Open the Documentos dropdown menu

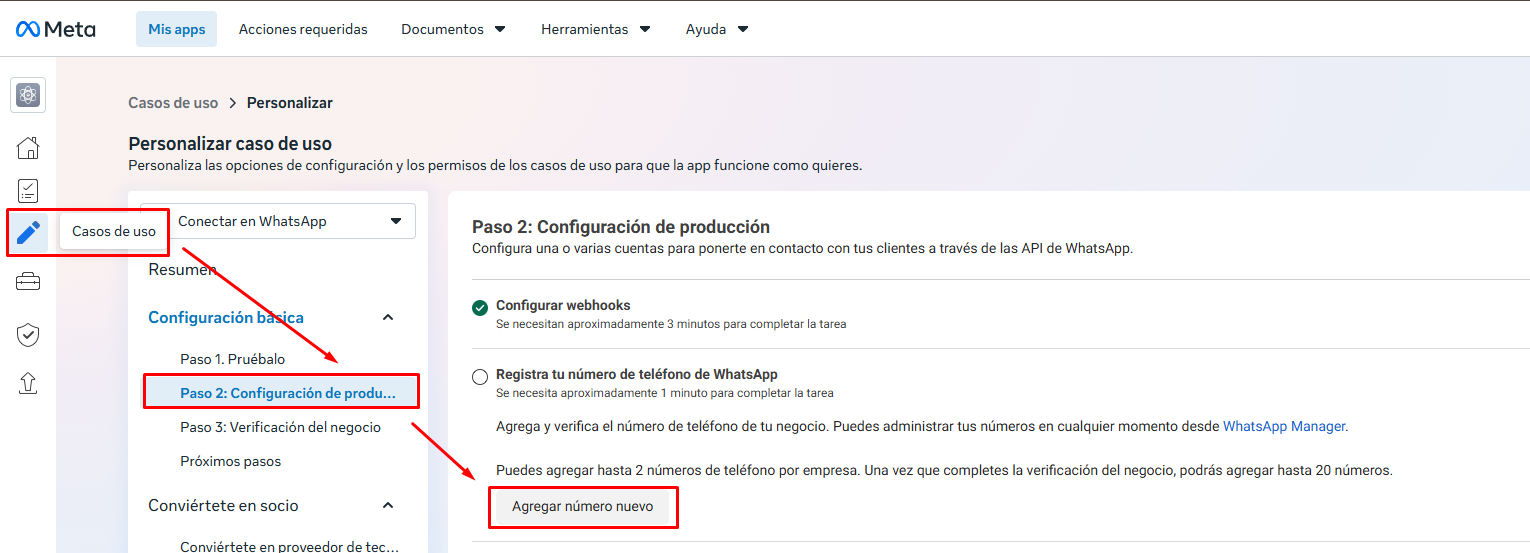[453, 29]
